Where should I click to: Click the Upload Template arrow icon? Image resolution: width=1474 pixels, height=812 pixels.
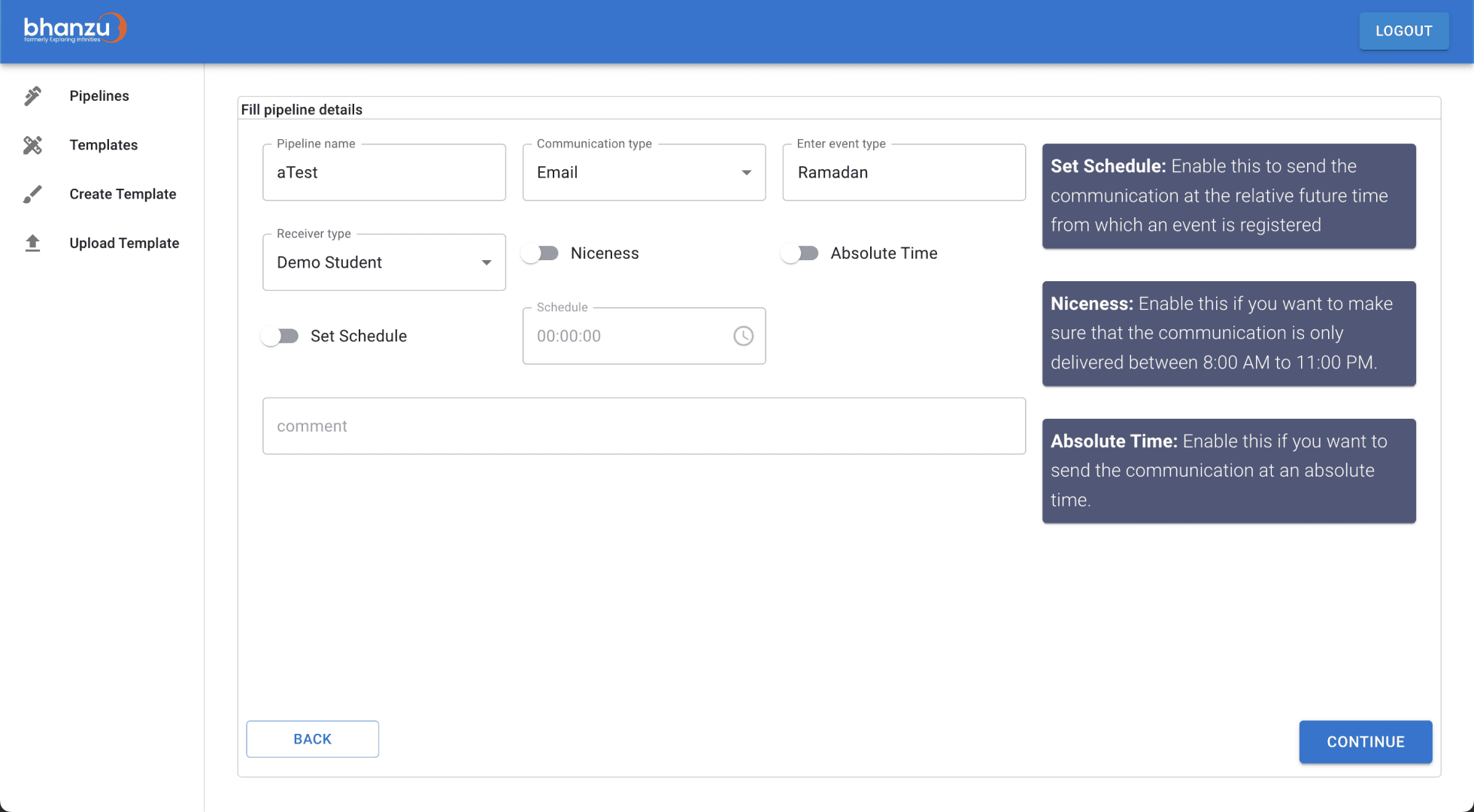point(32,243)
